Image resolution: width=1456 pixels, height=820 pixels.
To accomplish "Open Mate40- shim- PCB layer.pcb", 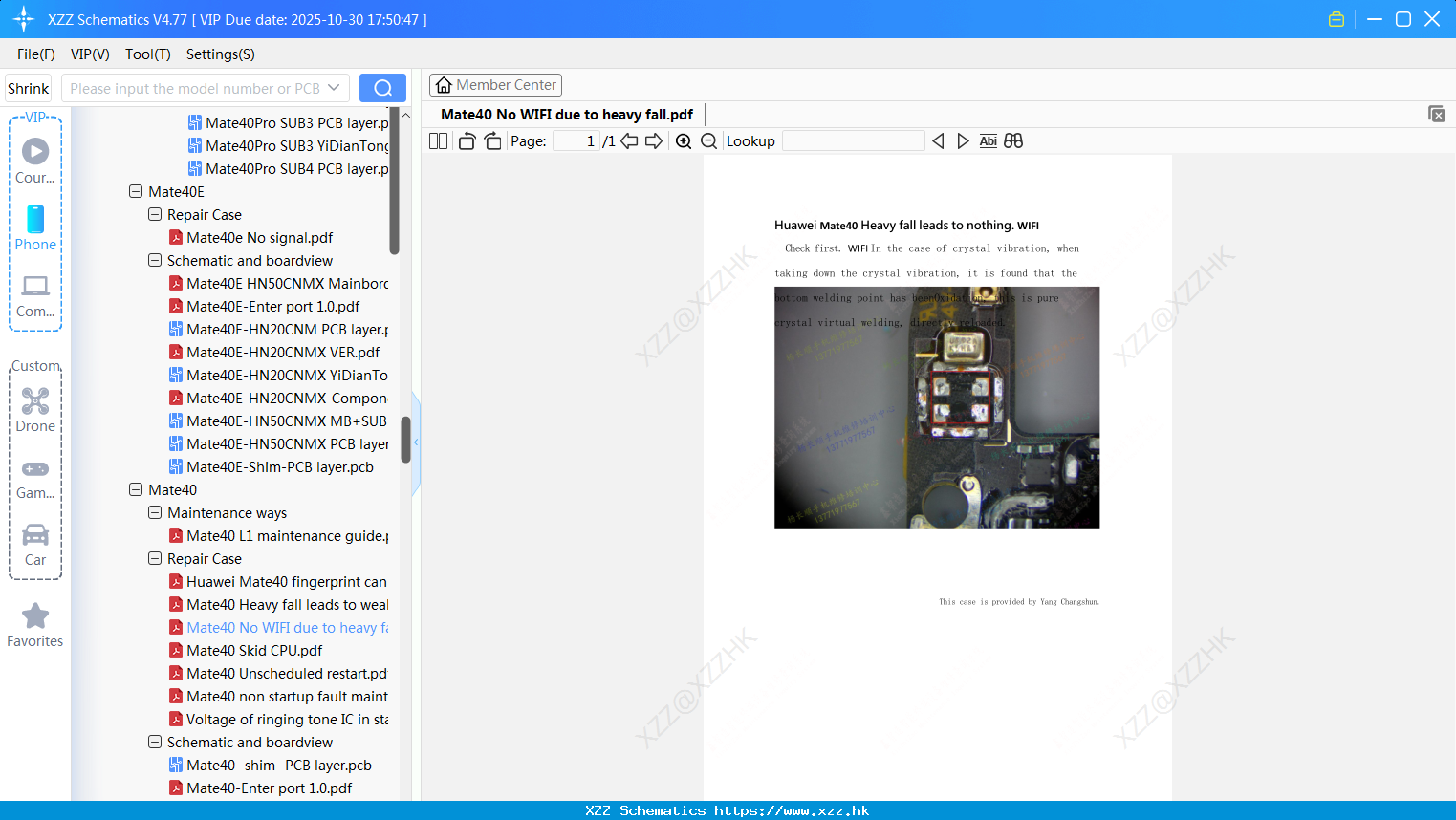I will pyautogui.click(x=279, y=765).
